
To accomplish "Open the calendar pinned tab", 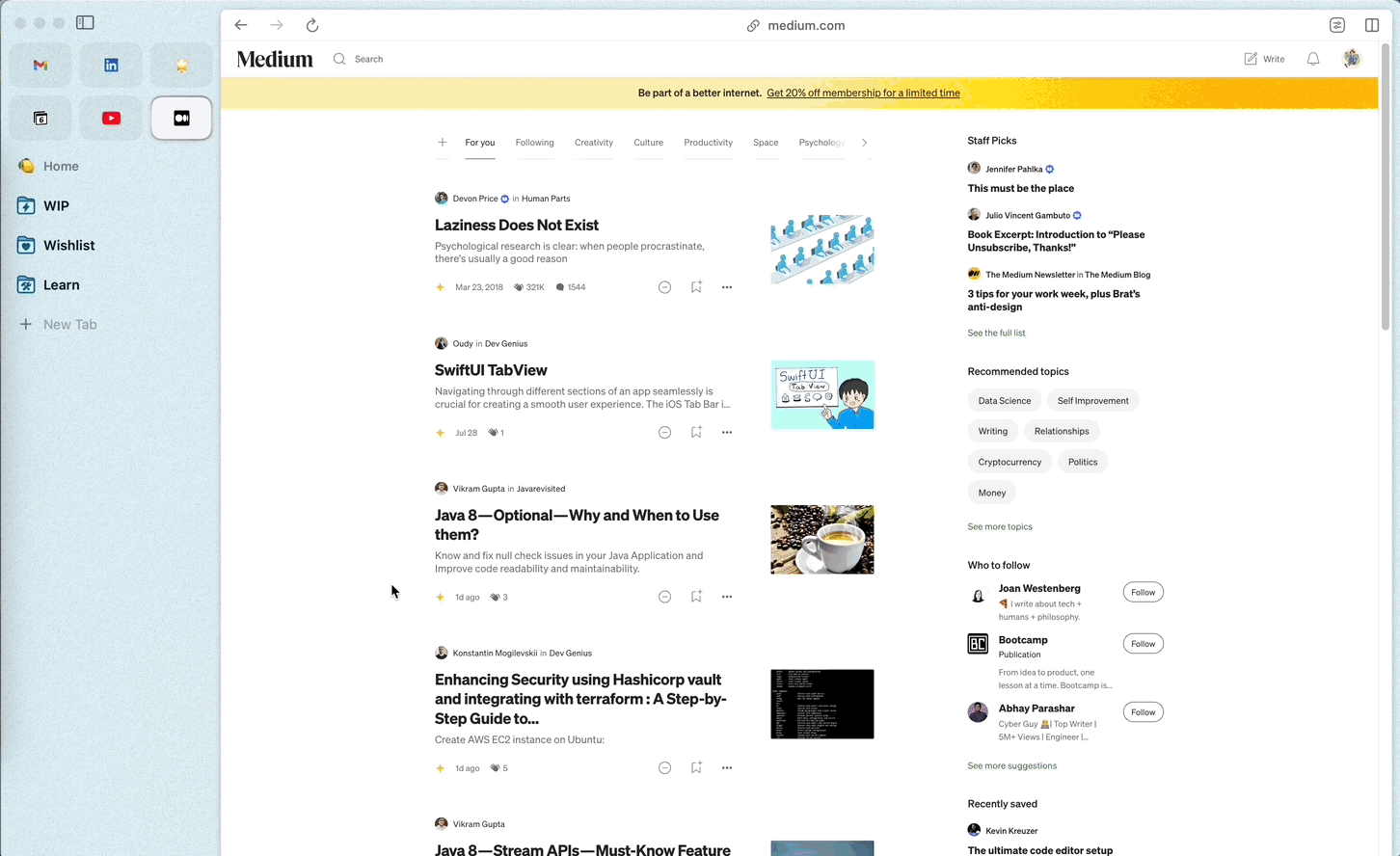I will tap(40, 119).
